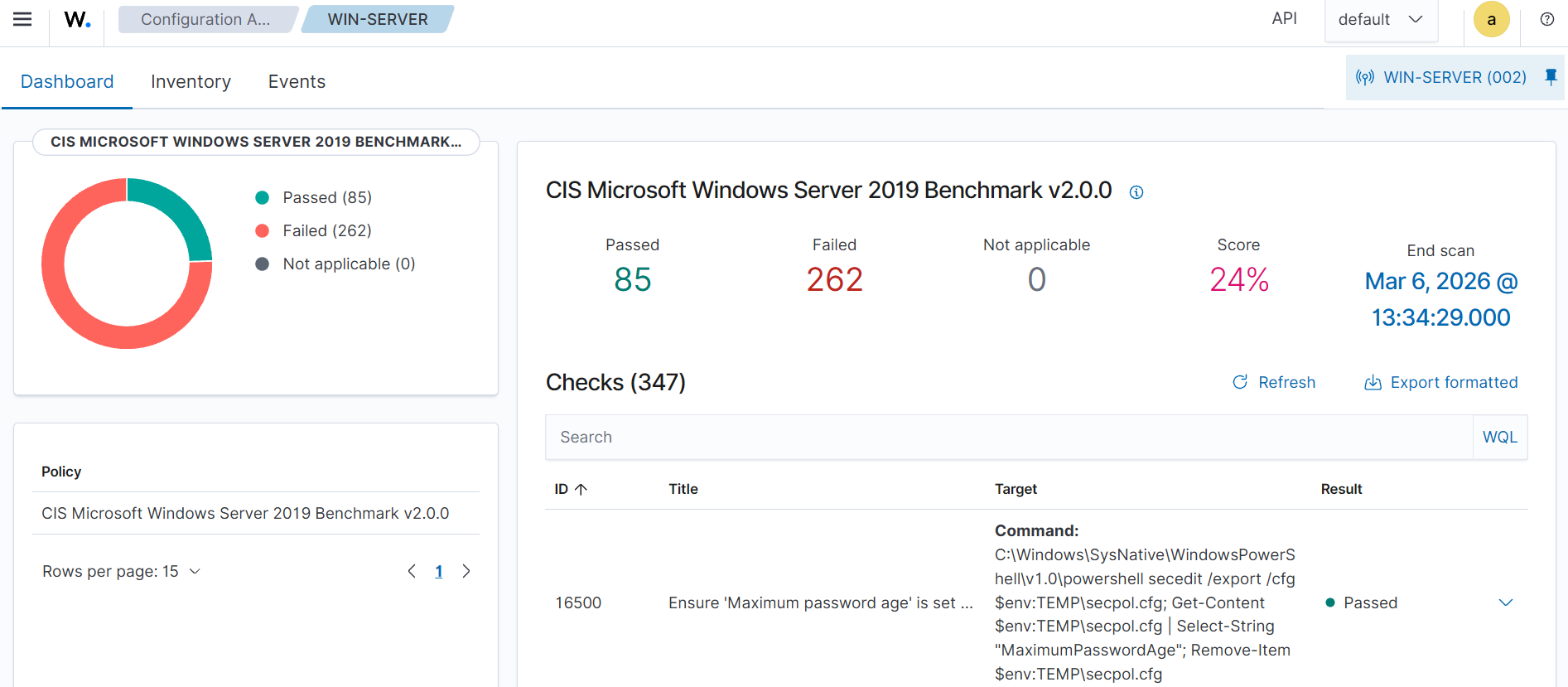Click the Target column header
The height and width of the screenshot is (687, 1568).
tap(1016, 489)
